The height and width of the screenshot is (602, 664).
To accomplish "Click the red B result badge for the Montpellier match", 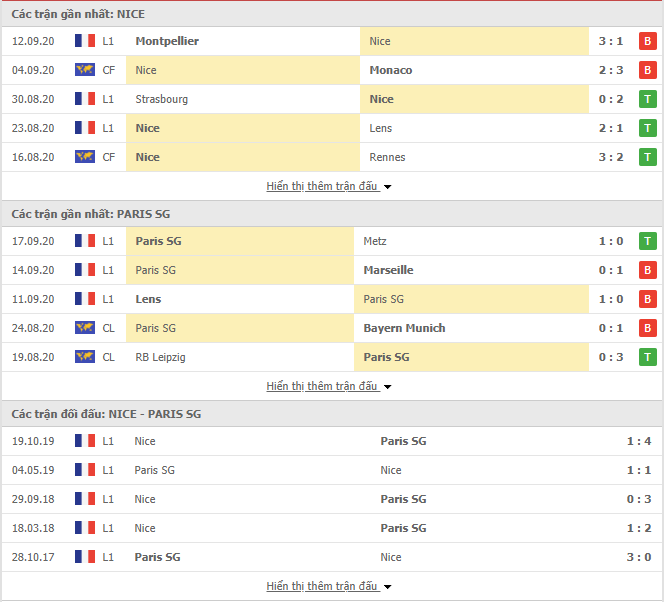I will [647, 41].
